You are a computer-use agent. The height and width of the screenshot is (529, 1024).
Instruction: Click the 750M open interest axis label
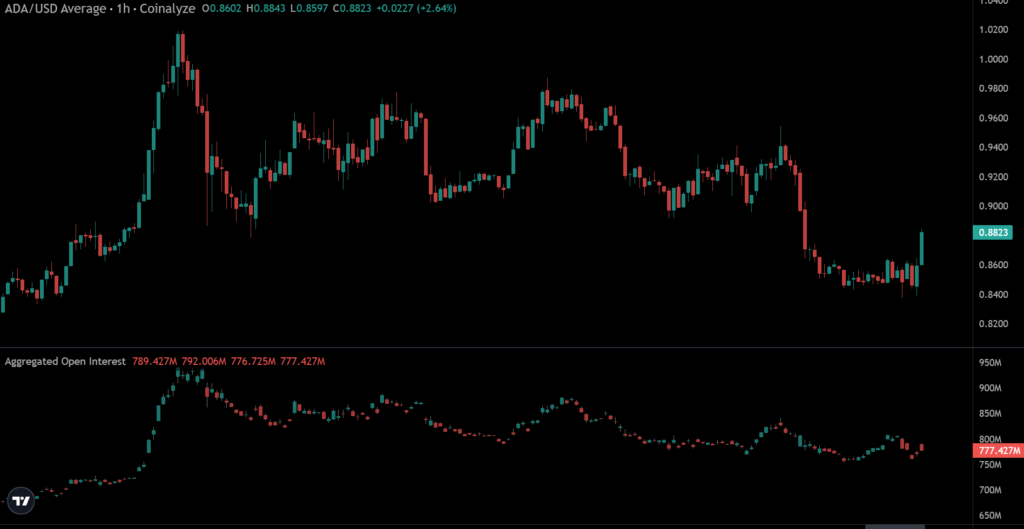pos(989,464)
